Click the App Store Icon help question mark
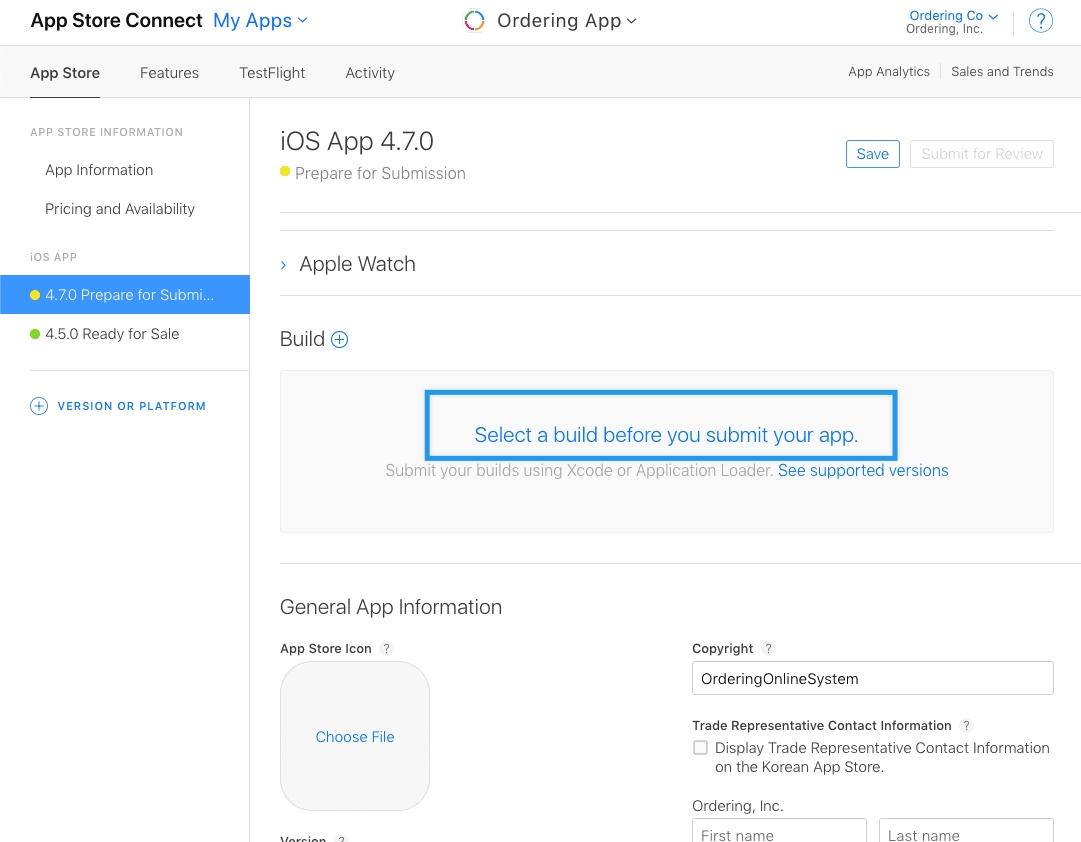The width and height of the screenshot is (1081, 842). (387, 648)
